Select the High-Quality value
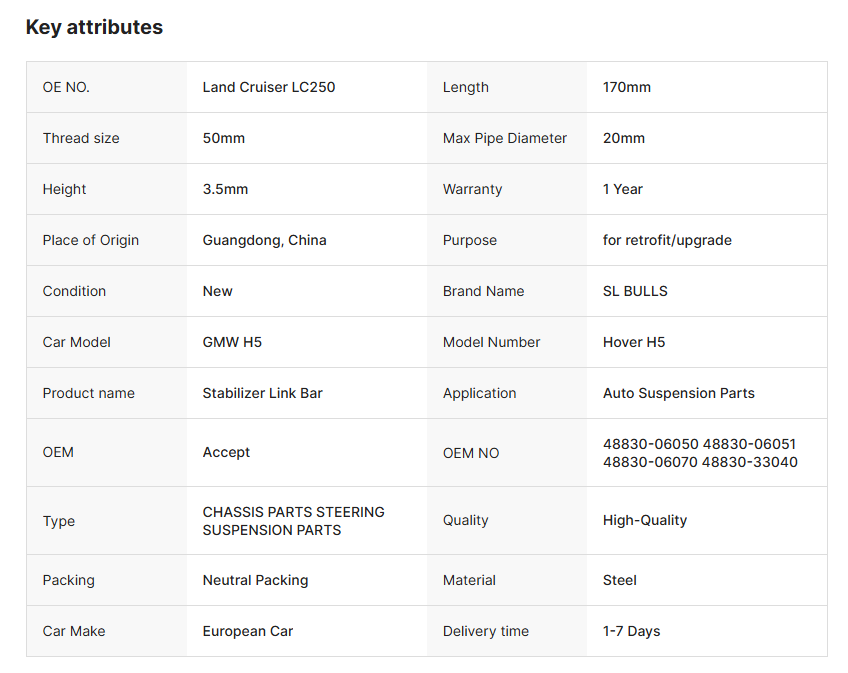Screen dimensions: 848x673 (645, 520)
